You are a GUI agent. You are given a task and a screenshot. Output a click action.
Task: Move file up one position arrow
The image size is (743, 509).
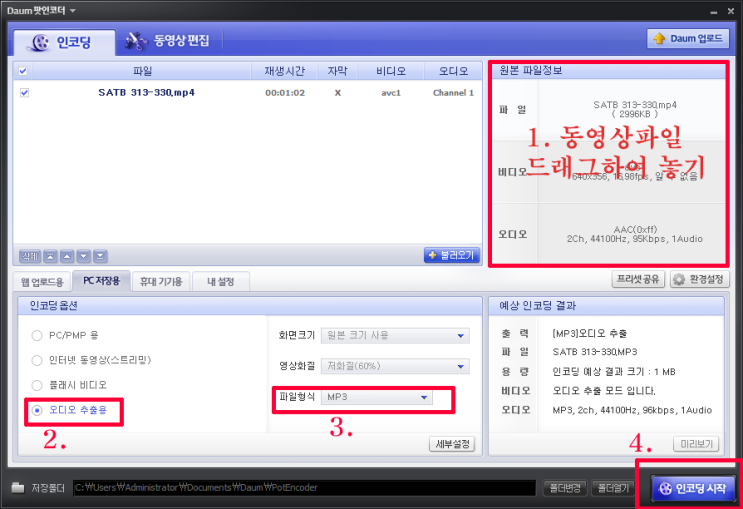pos(67,256)
